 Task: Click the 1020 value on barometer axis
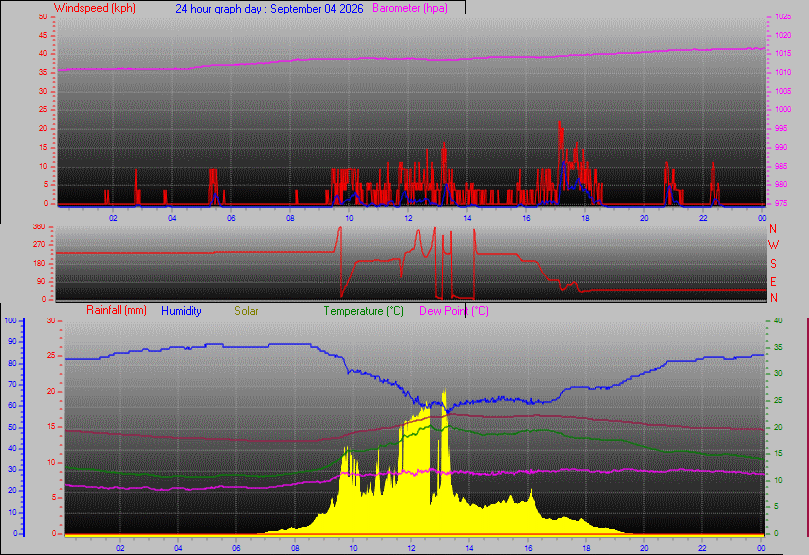click(783, 36)
